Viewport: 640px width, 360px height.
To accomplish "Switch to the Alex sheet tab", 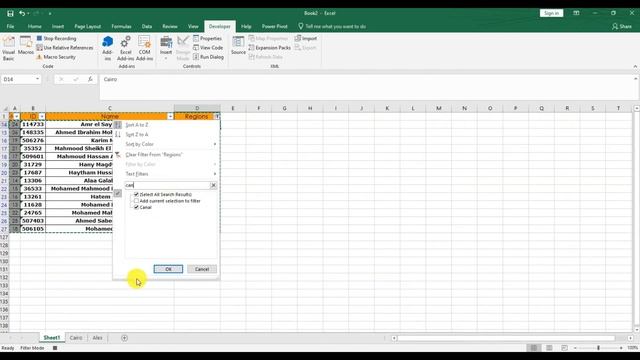I will (x=97, y=338).
